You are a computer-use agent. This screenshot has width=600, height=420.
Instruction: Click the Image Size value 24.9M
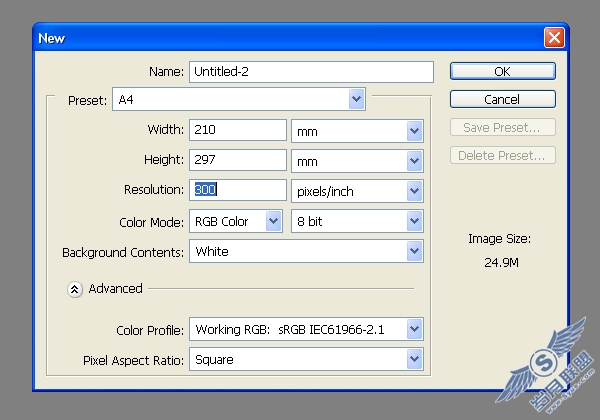pyautogui.click(x=501, y=262)
